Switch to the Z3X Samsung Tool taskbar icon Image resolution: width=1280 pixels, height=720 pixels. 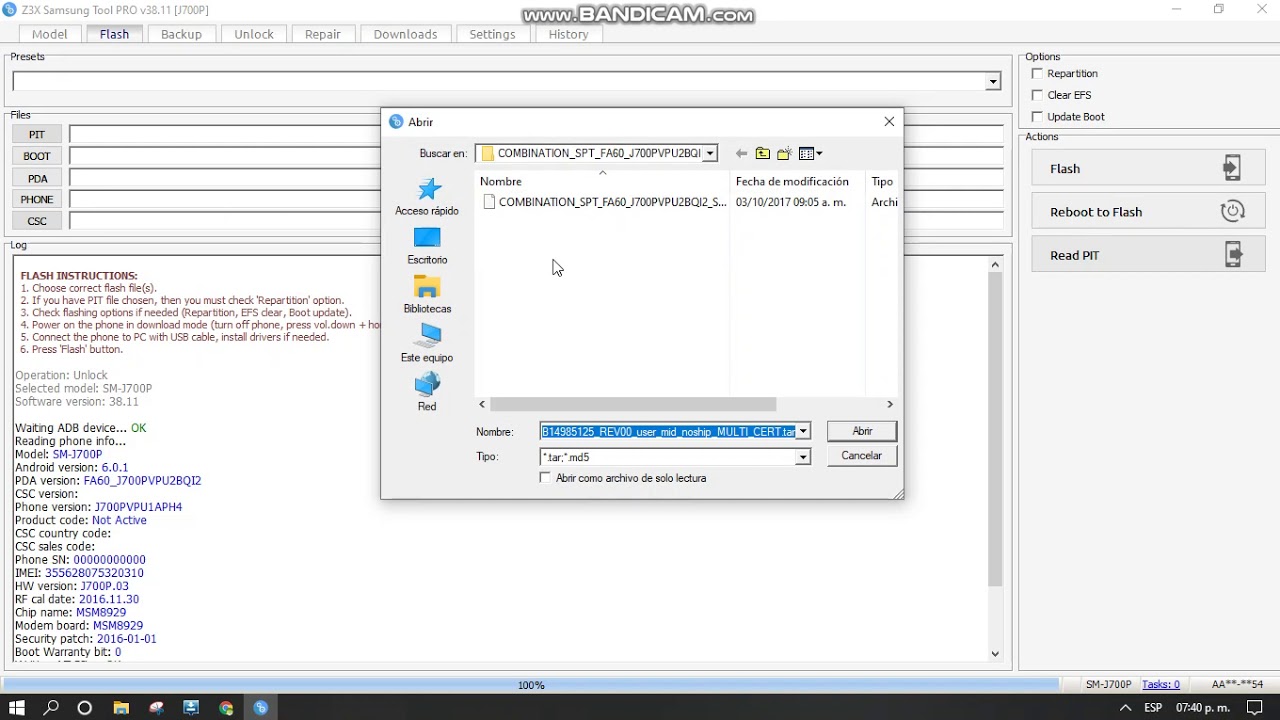[x=261, y=708]
